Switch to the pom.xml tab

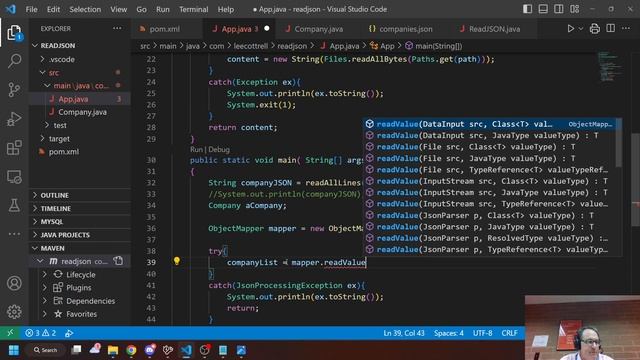[x=164, y=29]
